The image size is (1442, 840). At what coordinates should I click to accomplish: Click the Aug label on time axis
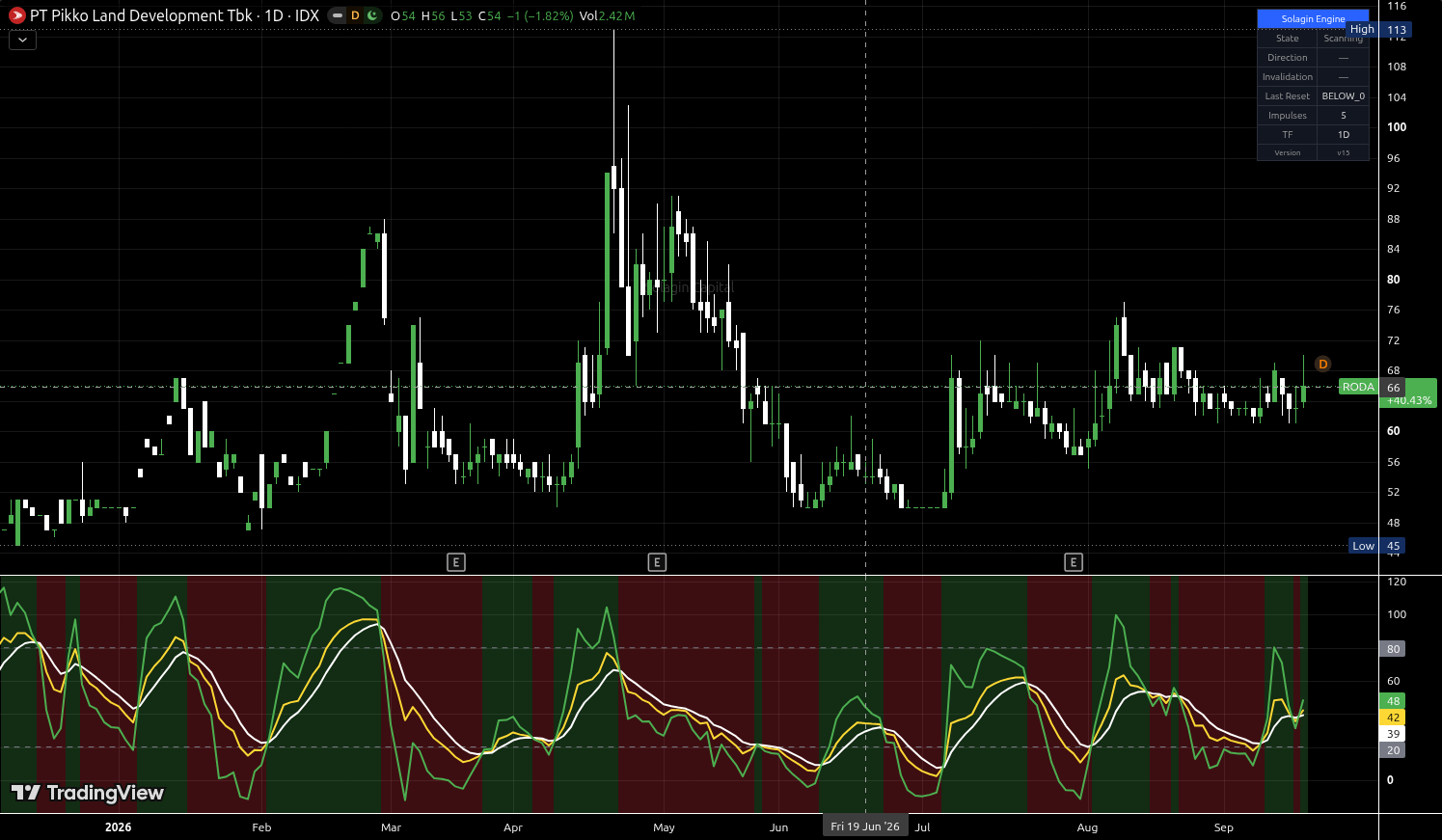pyautogui.click(x=1087, y=827)
